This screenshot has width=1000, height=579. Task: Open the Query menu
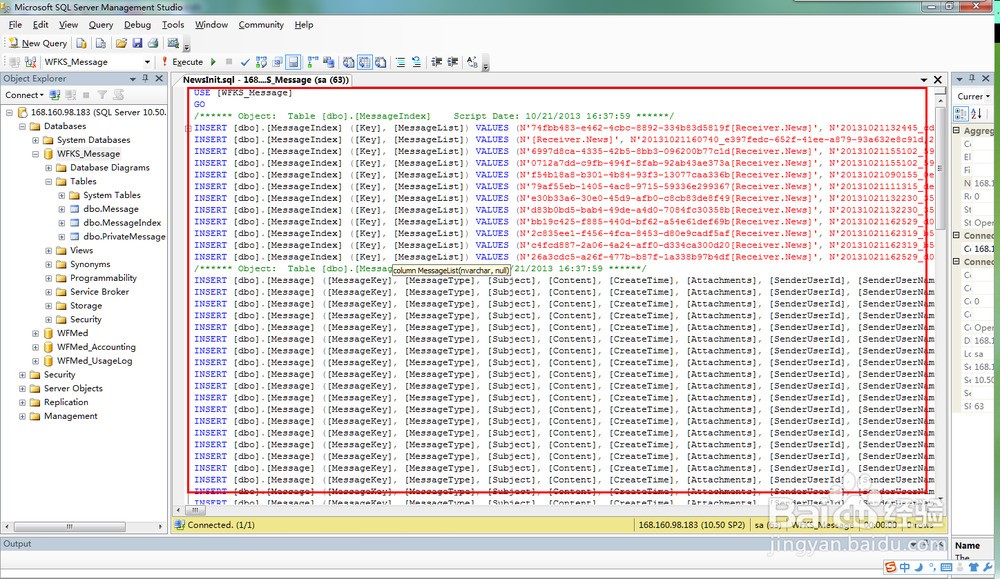click(x=101, y=25)
